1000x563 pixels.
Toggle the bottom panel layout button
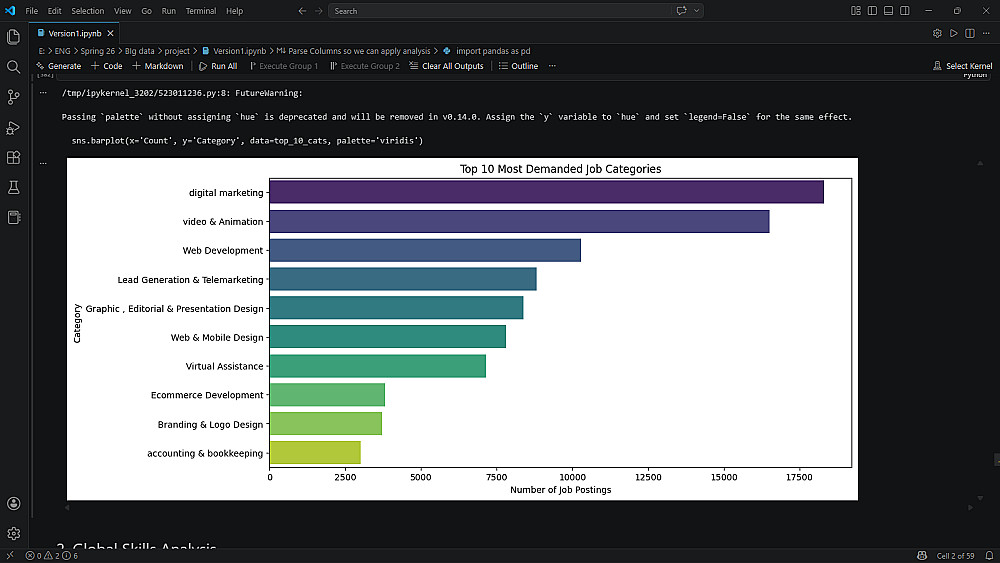(887, 11)
